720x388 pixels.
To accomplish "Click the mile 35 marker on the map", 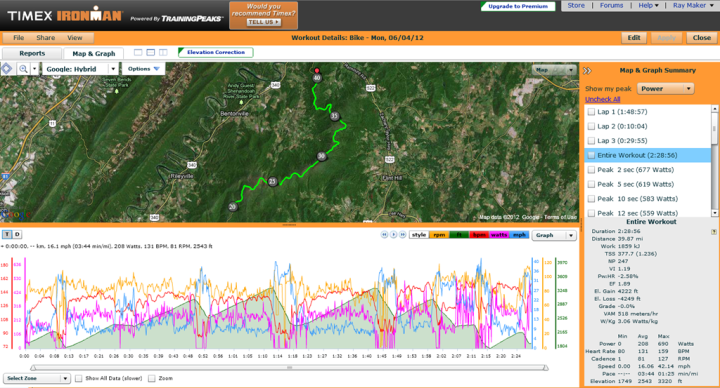I will tap(335, 116).
